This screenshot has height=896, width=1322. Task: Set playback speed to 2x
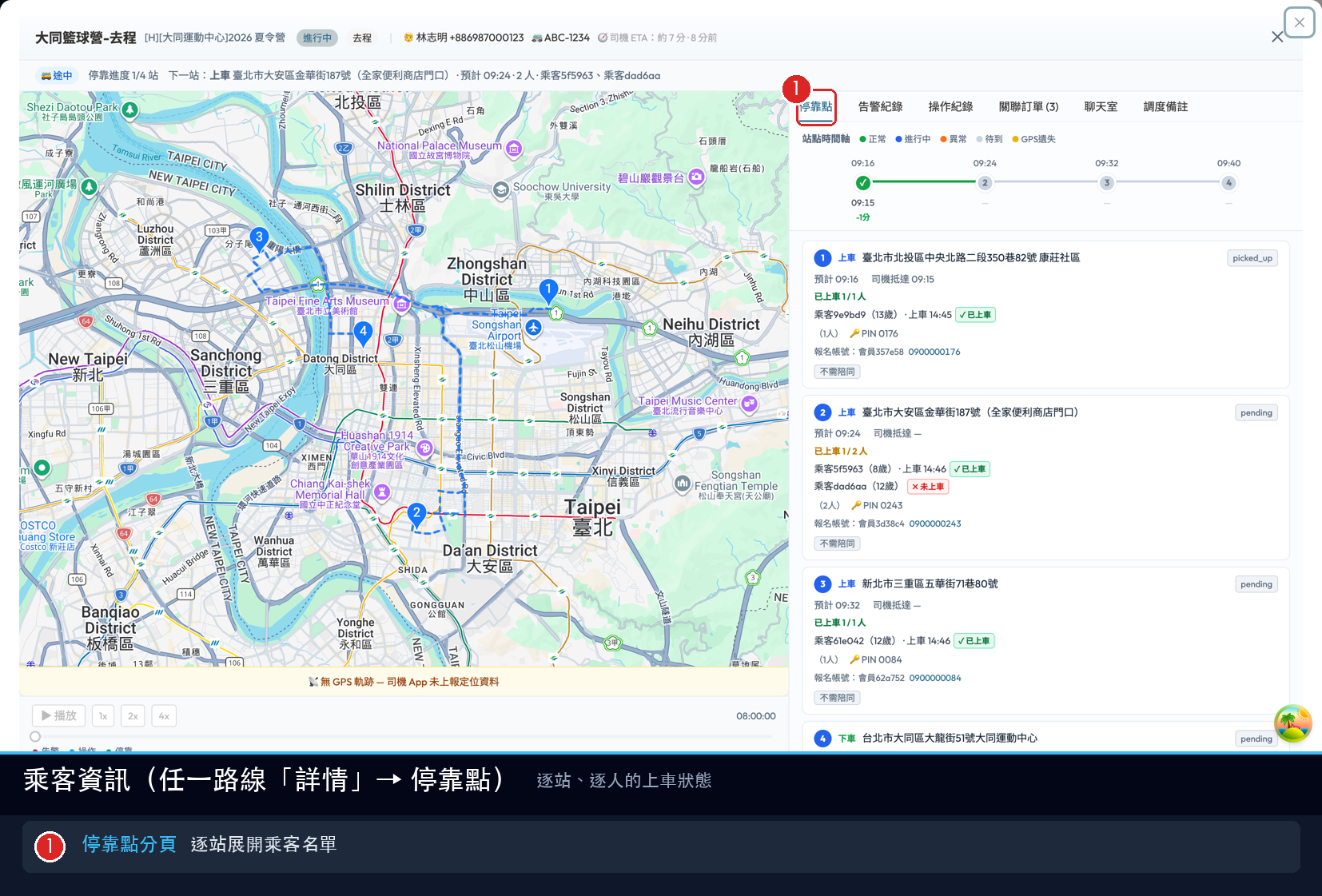click(133, 716)
